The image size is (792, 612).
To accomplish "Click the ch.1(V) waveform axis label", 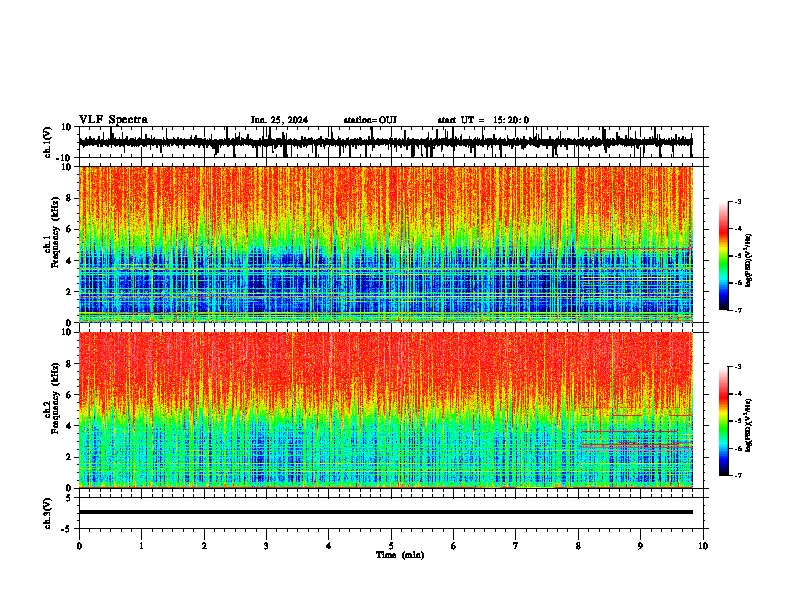I will (x=48, y=142).
